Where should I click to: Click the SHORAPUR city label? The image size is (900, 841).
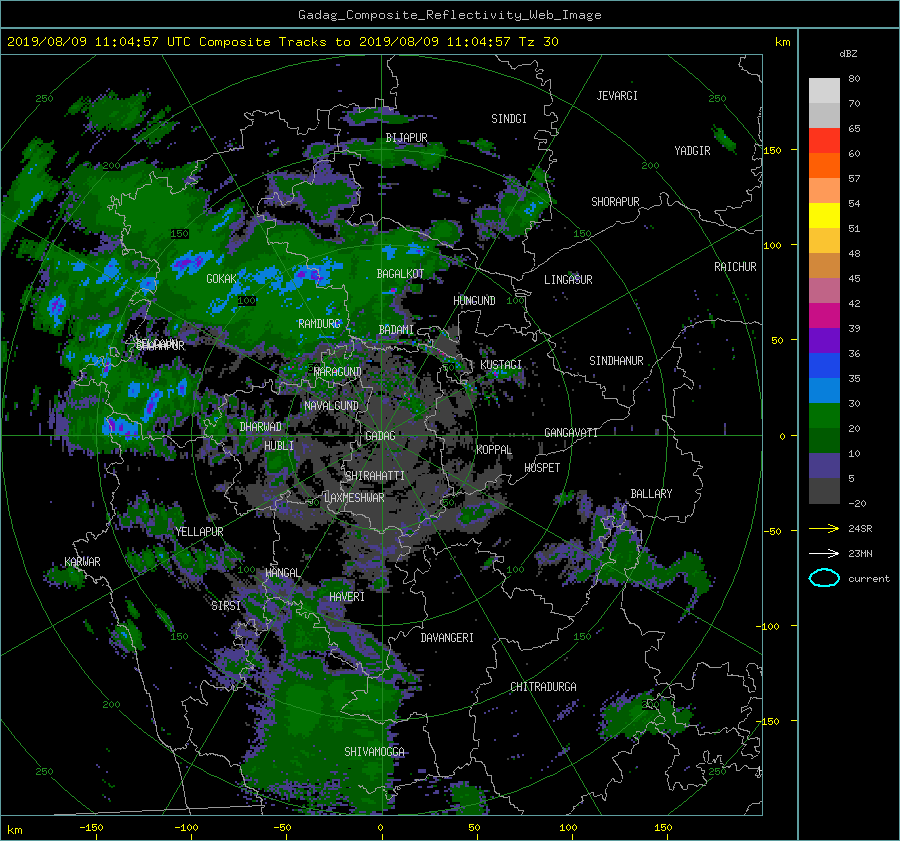(x=615, y=202)
